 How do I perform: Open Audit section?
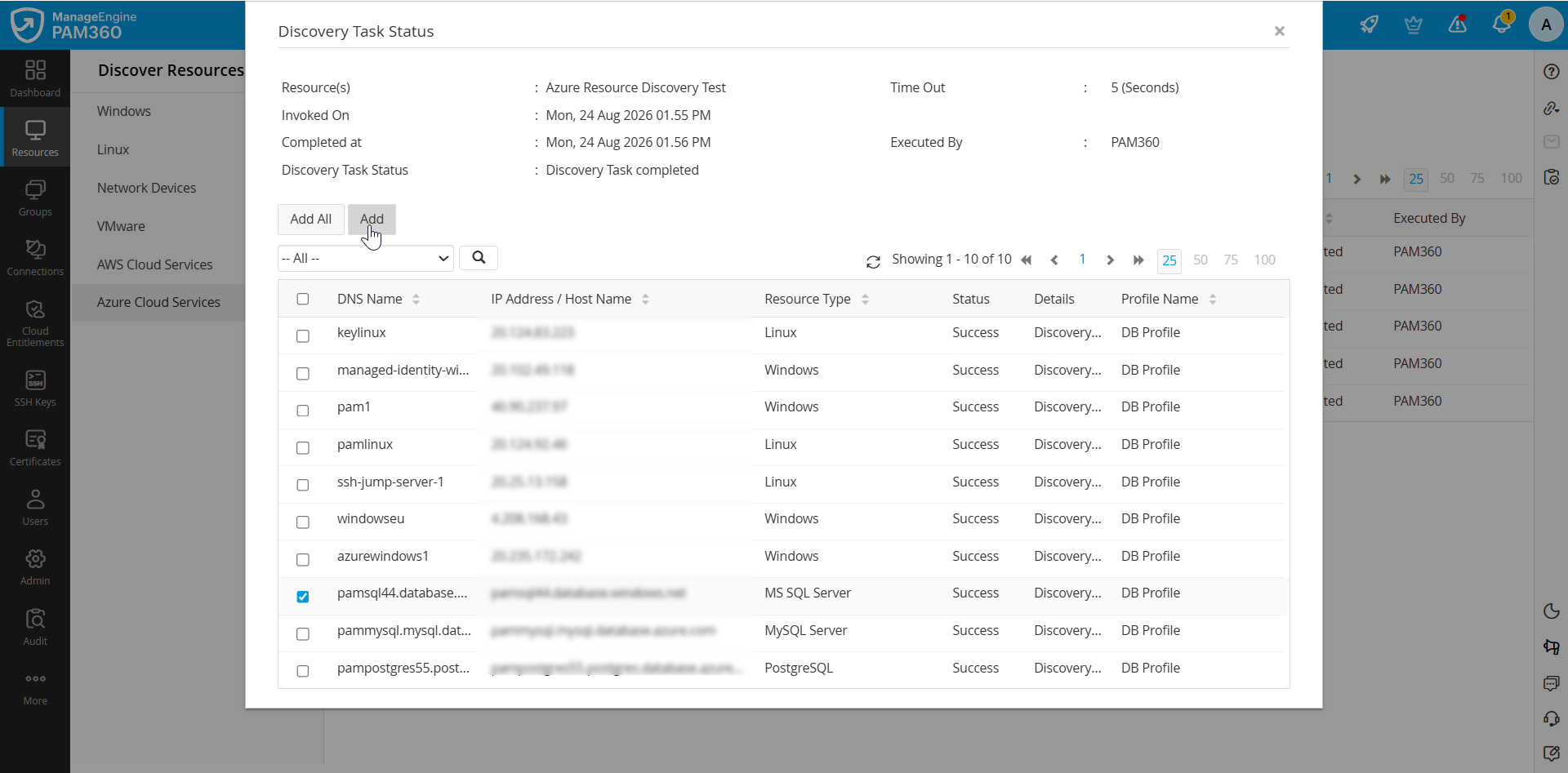tap(35, 627)
